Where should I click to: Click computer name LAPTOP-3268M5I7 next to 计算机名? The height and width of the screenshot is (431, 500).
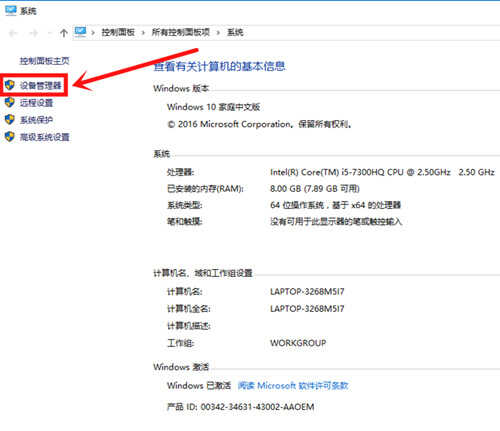click(307, 292)
